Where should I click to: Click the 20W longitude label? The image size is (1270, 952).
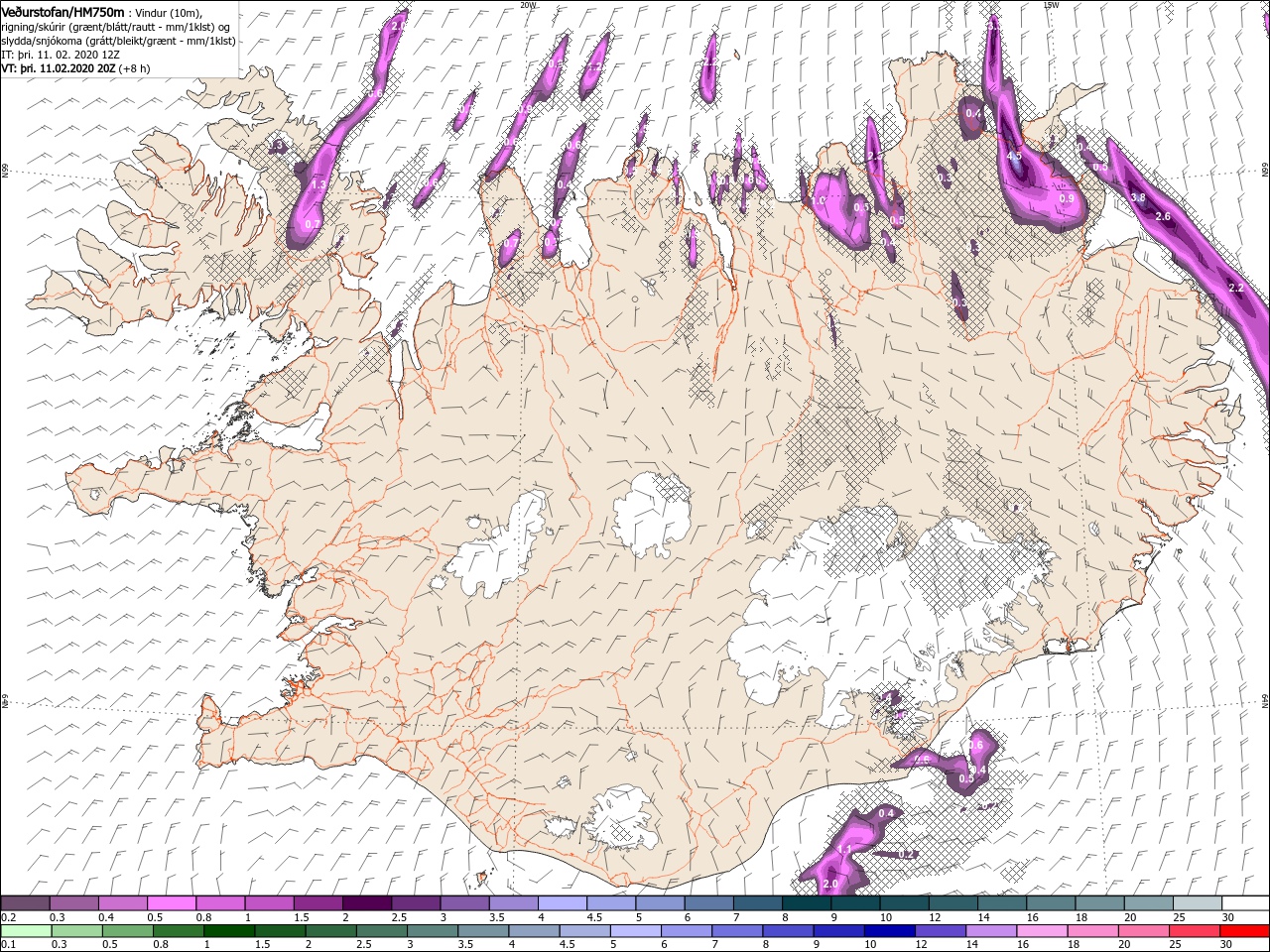click(528, 4)
